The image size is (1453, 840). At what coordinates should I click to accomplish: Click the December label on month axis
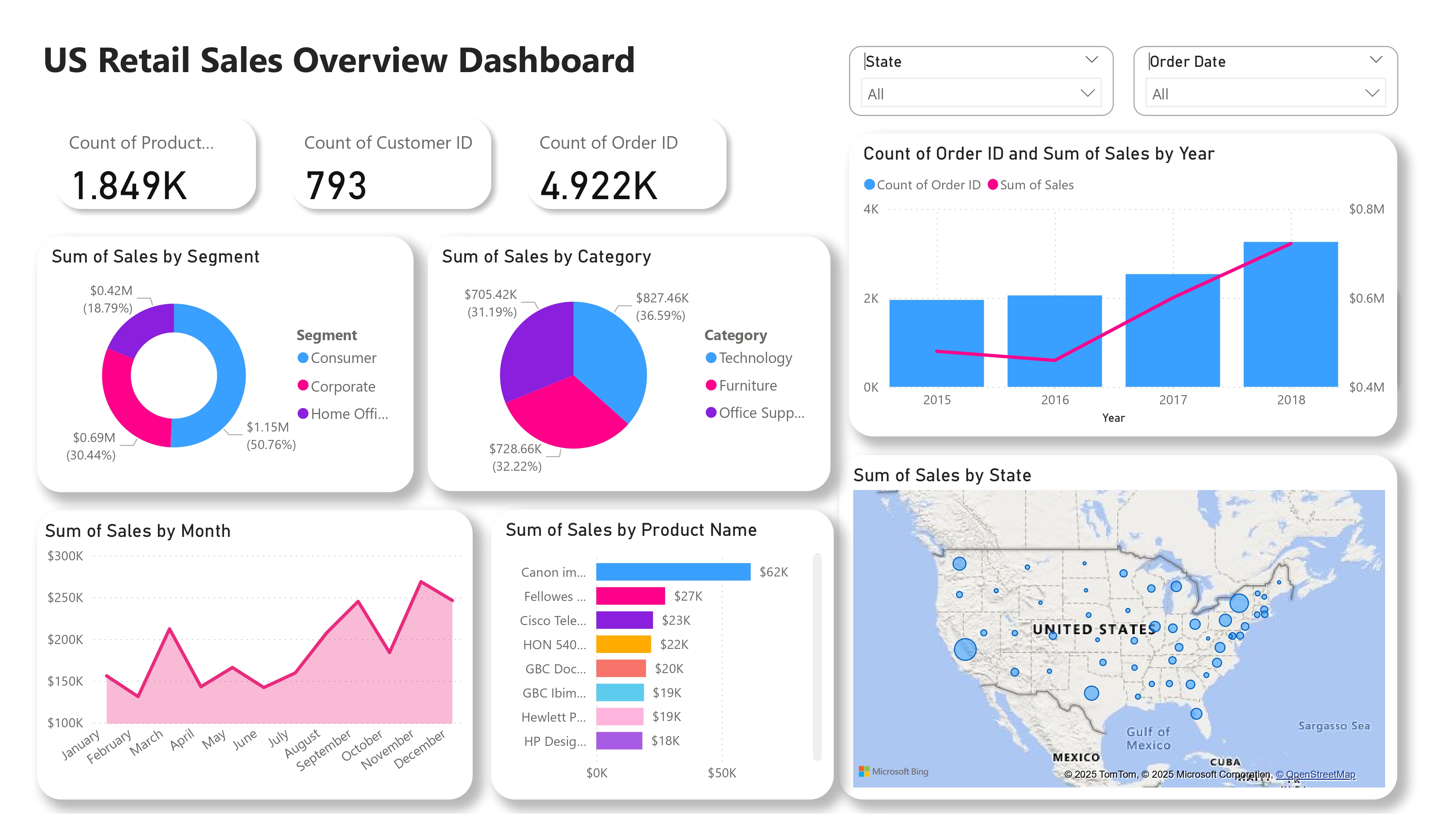click(x=421, y=749)
